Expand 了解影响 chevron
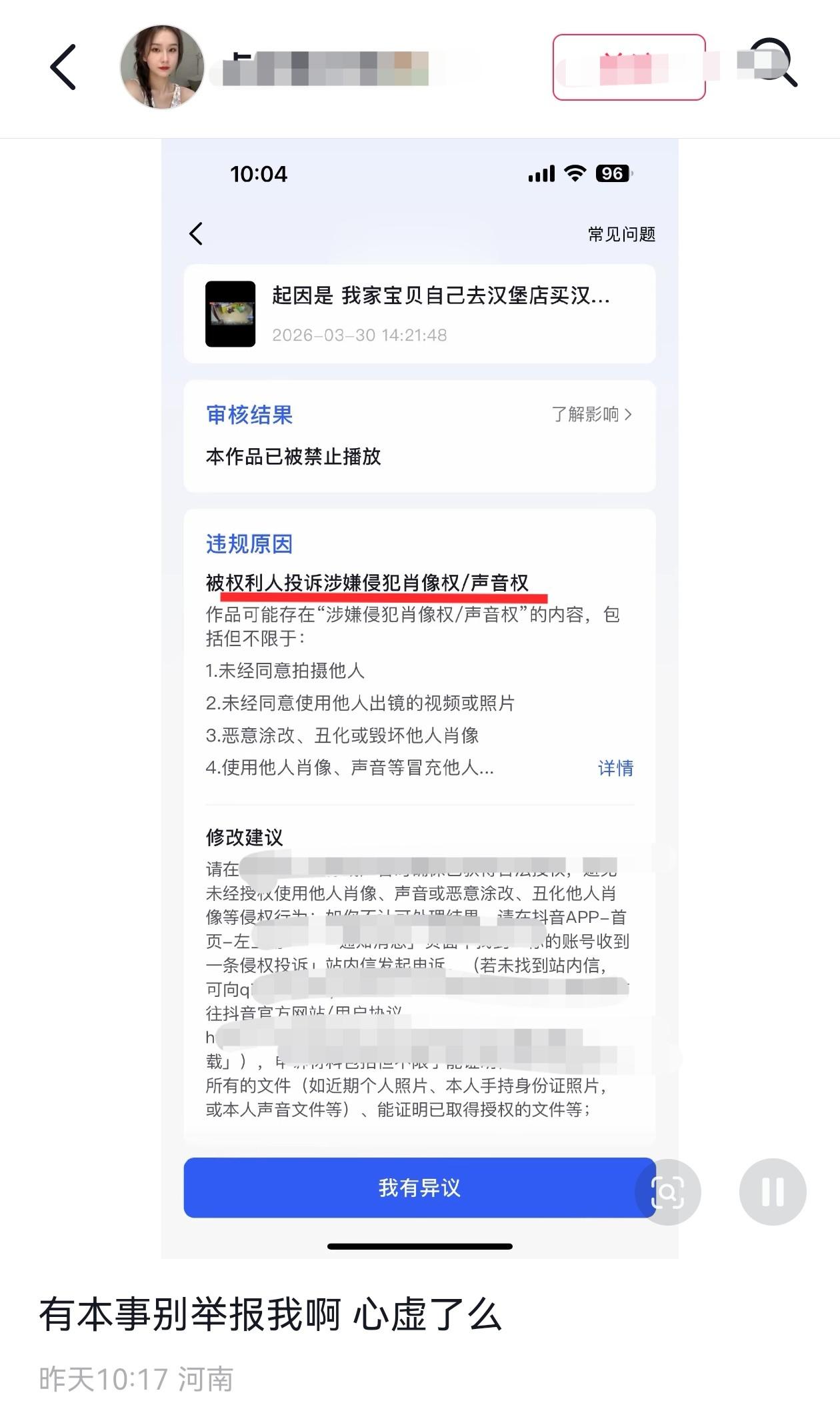Screen dimensions: 840x1411 pyautogui.click(x=591, y=415)
